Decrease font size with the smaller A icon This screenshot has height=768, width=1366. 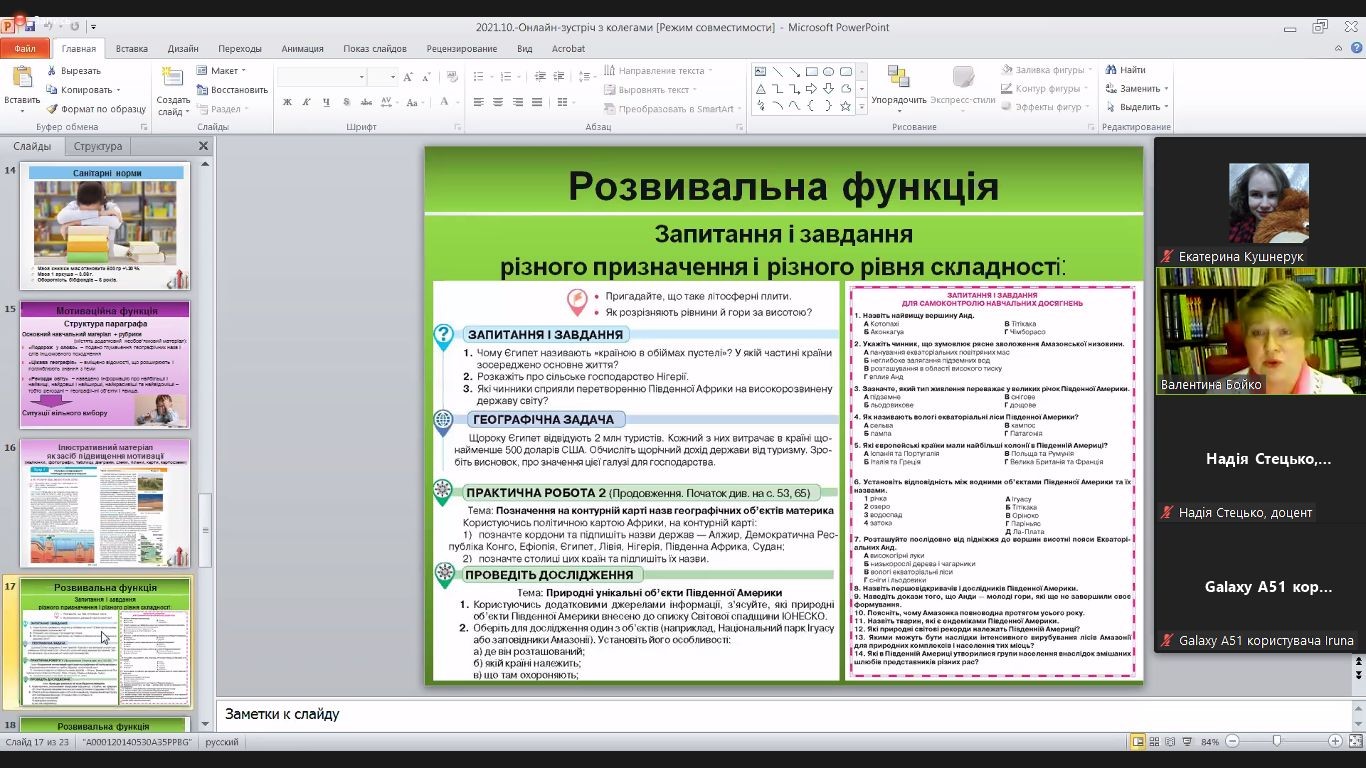[x=427, y=77]
